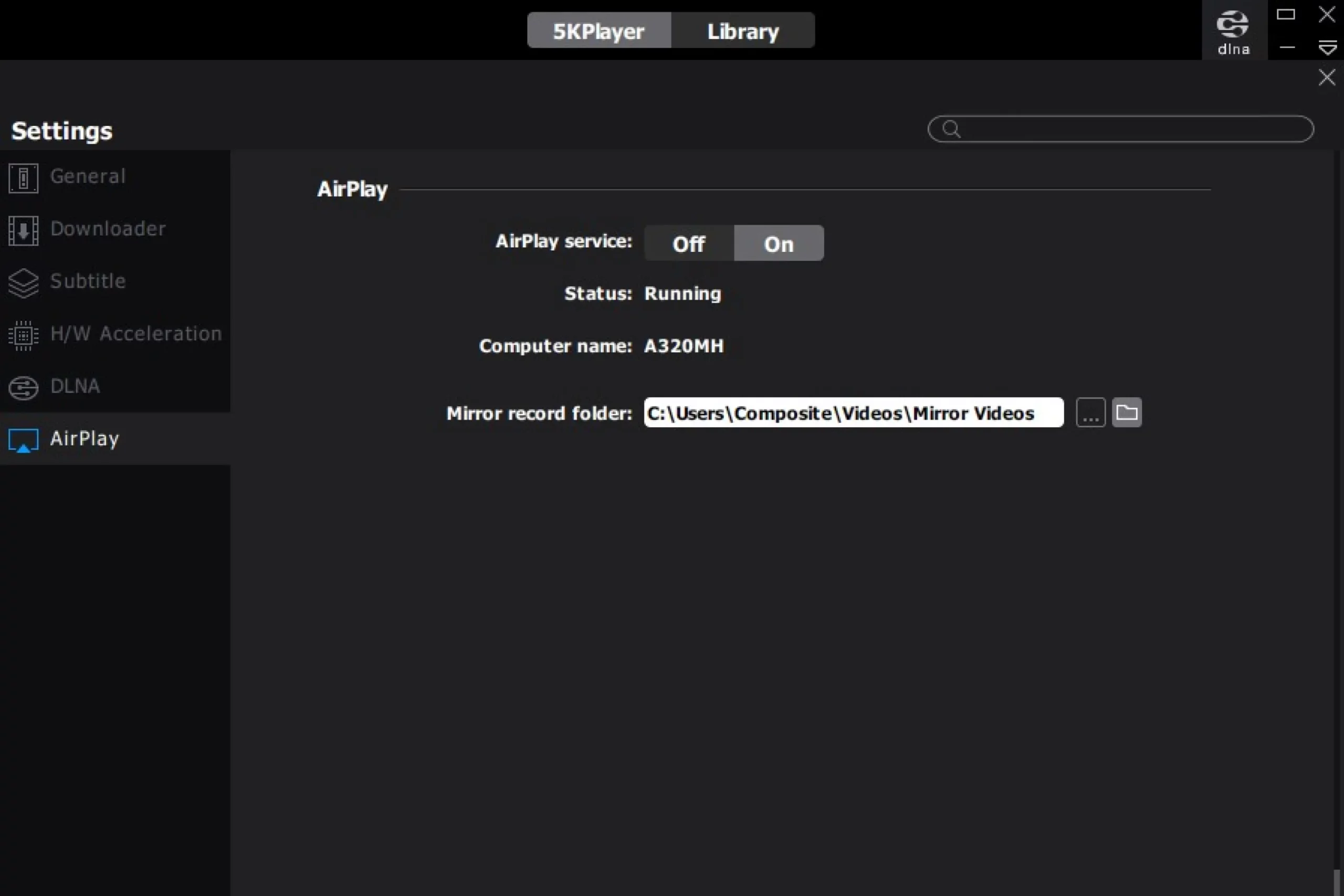Click the Subtitle layers icon
1344x896 pixels.
click(x=24, y=283)
